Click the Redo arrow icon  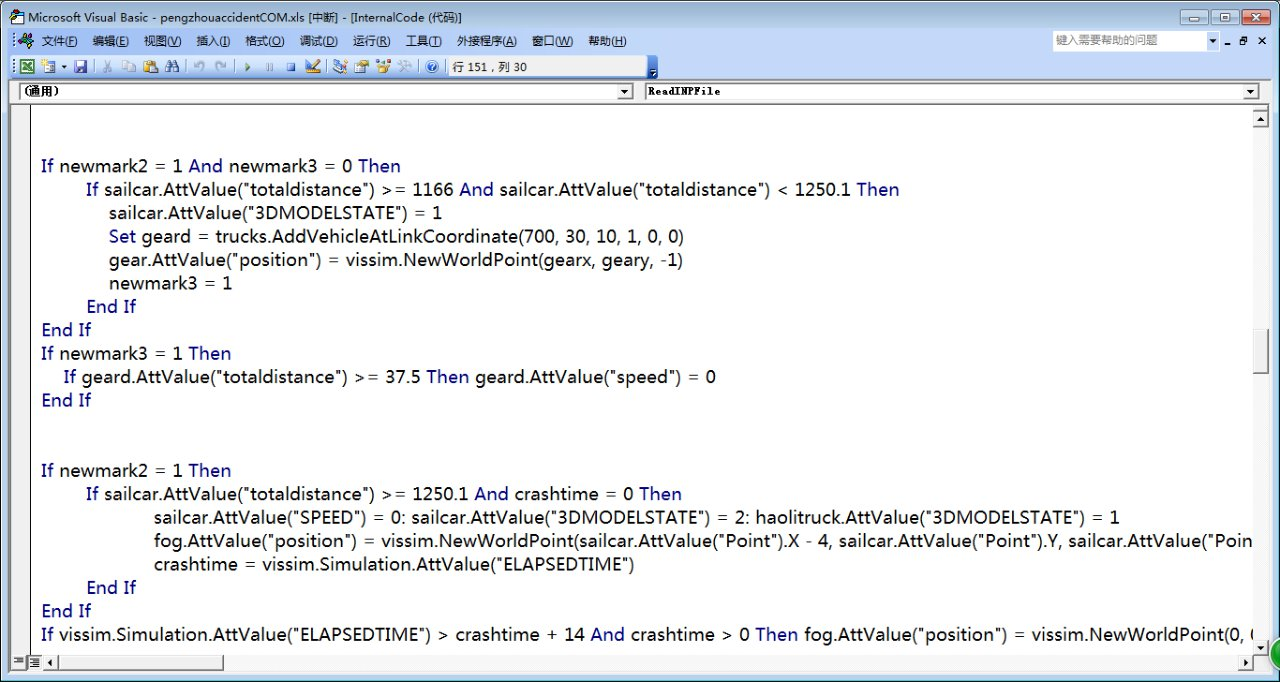tap(220, 67)
